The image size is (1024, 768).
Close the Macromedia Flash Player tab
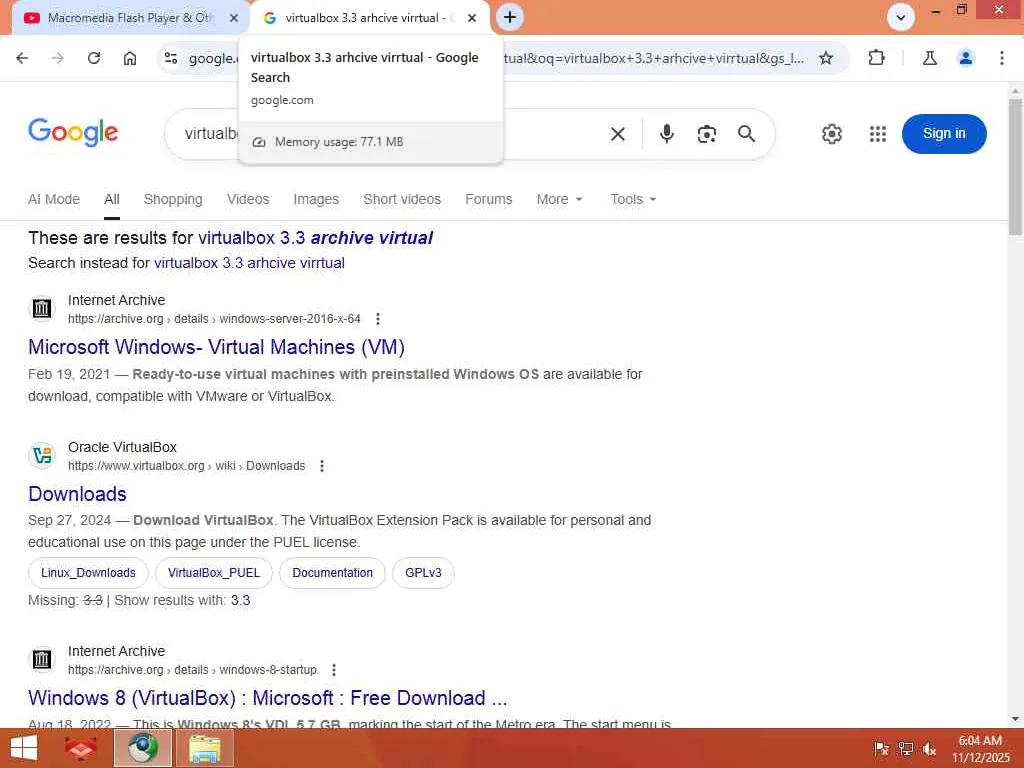234,18
